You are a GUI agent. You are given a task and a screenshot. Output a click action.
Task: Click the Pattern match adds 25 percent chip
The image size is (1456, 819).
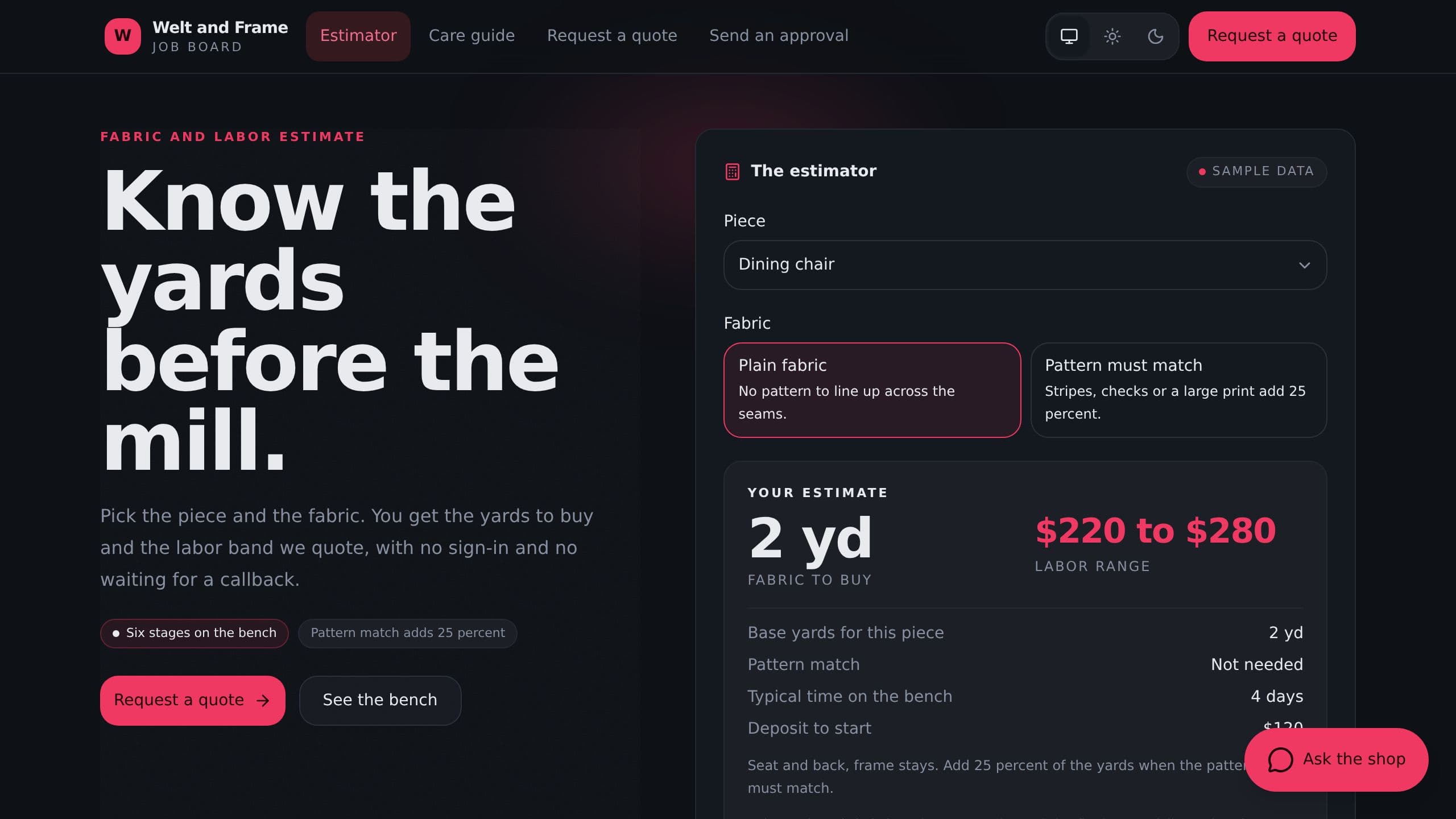(408, 634)
